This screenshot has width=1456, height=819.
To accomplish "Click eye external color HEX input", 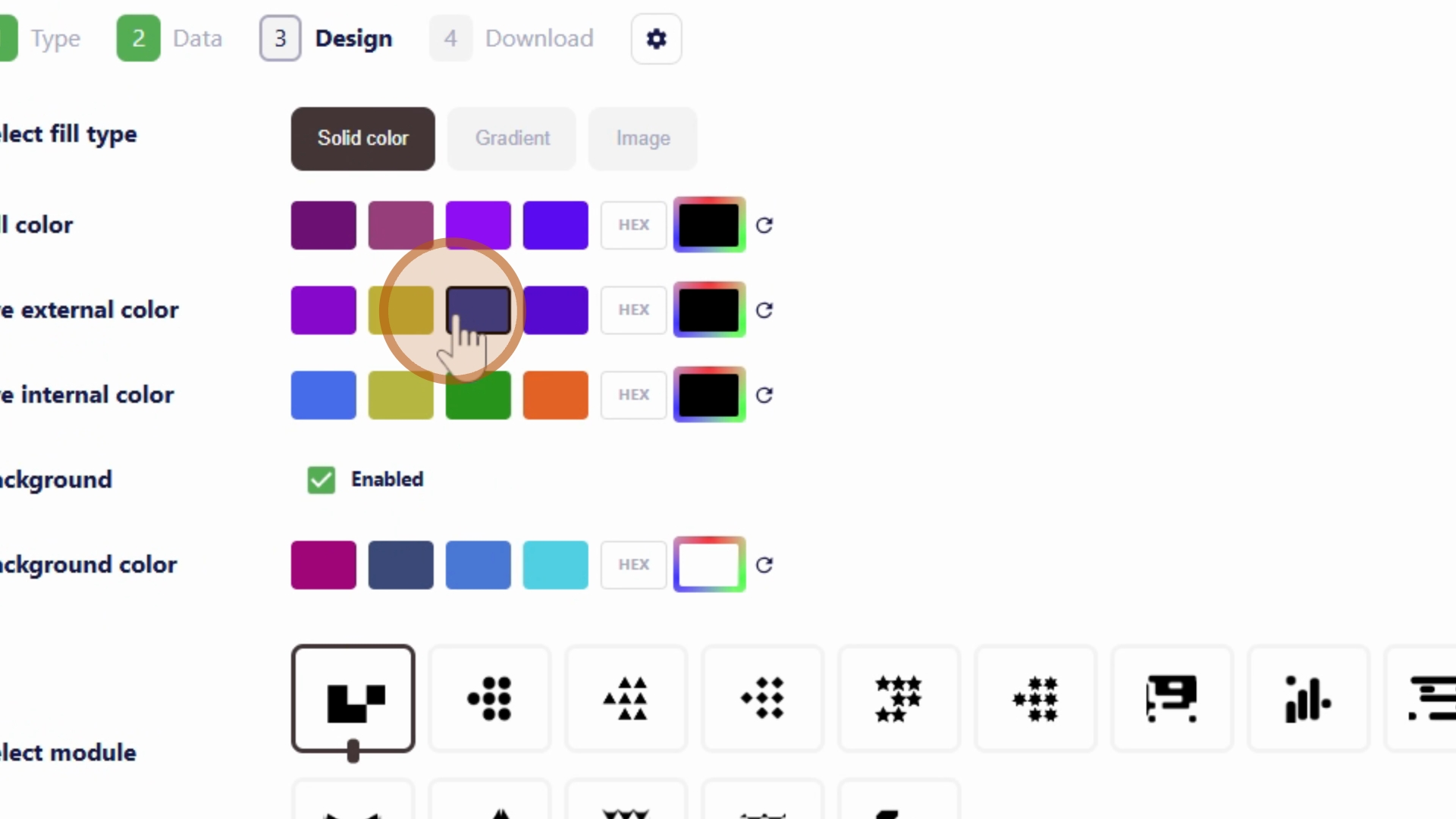I will tap(633, 310).
